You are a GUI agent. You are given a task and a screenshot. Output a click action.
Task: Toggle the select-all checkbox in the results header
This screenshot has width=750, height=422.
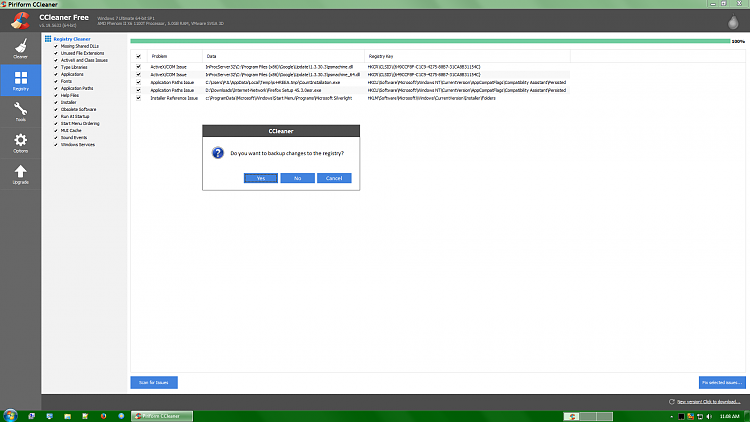click(x=139, y=56)
